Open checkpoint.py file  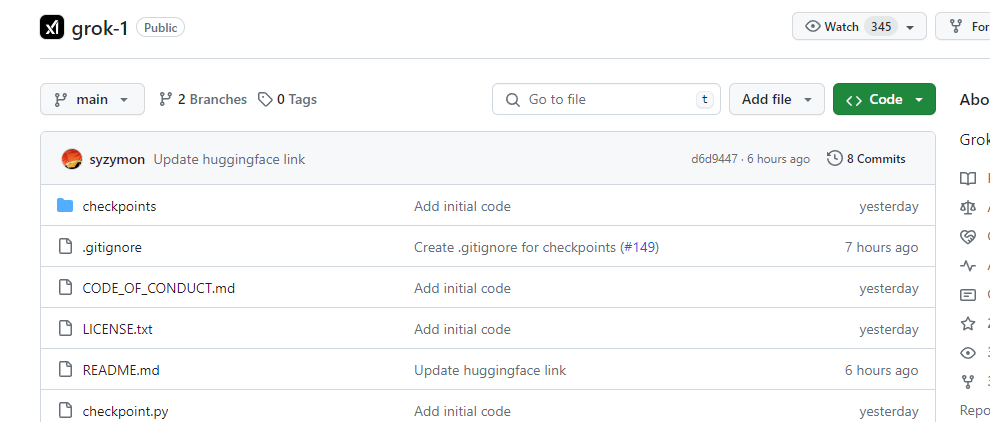(x=125, y=412)
